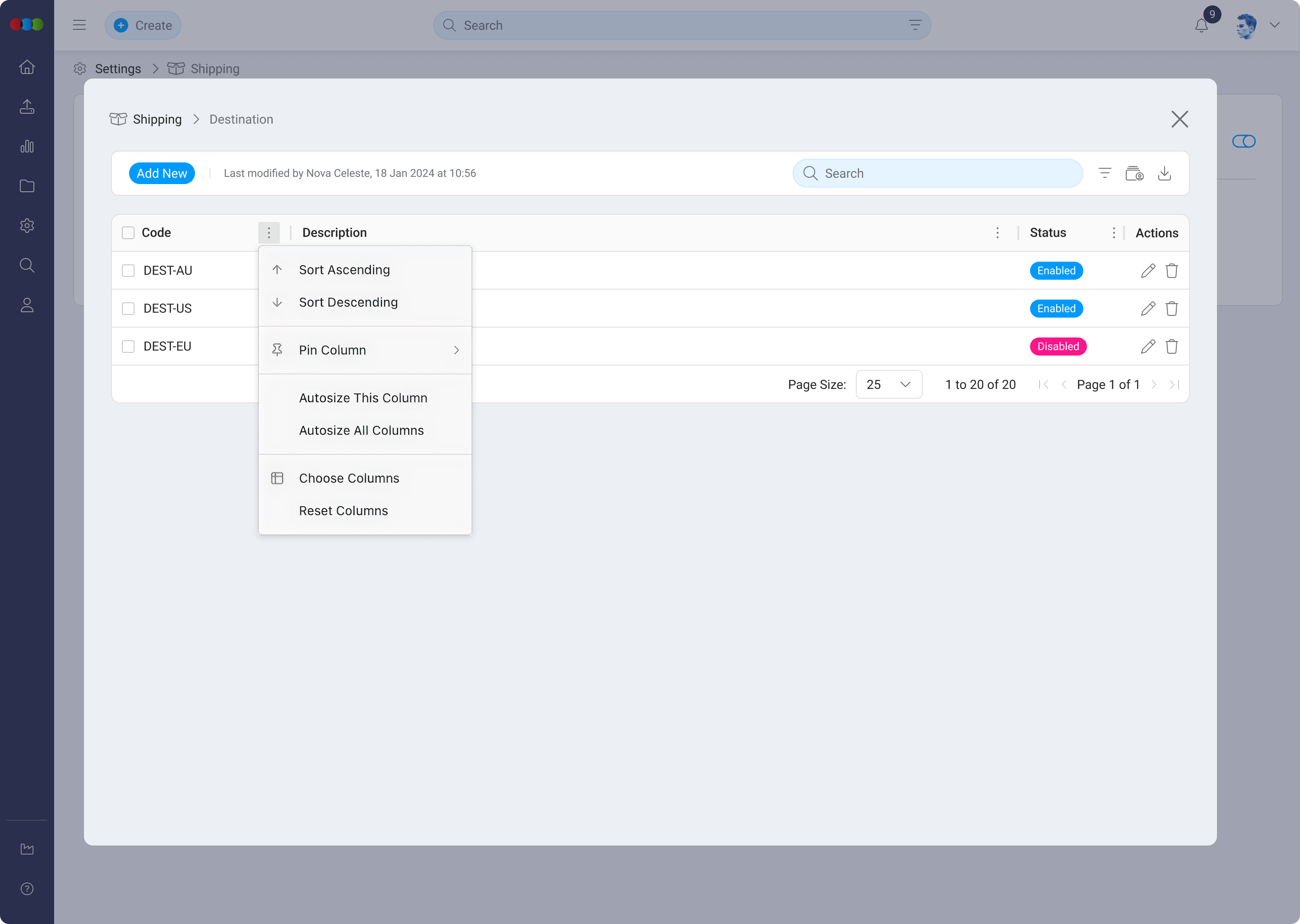1300x924 pixels.
Task: Open the hamburger navigation menu
Action: pyautogui.click(x=79, y=25)
